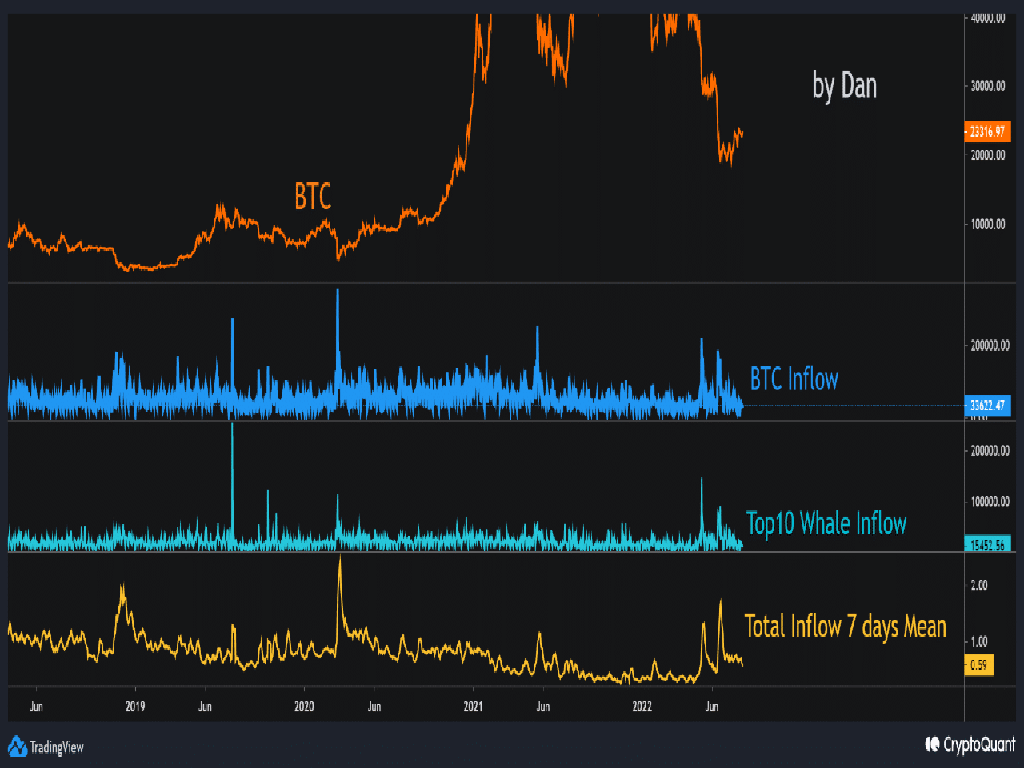
Task: Click the TradingView logo icon
Action: pos(17,745)
